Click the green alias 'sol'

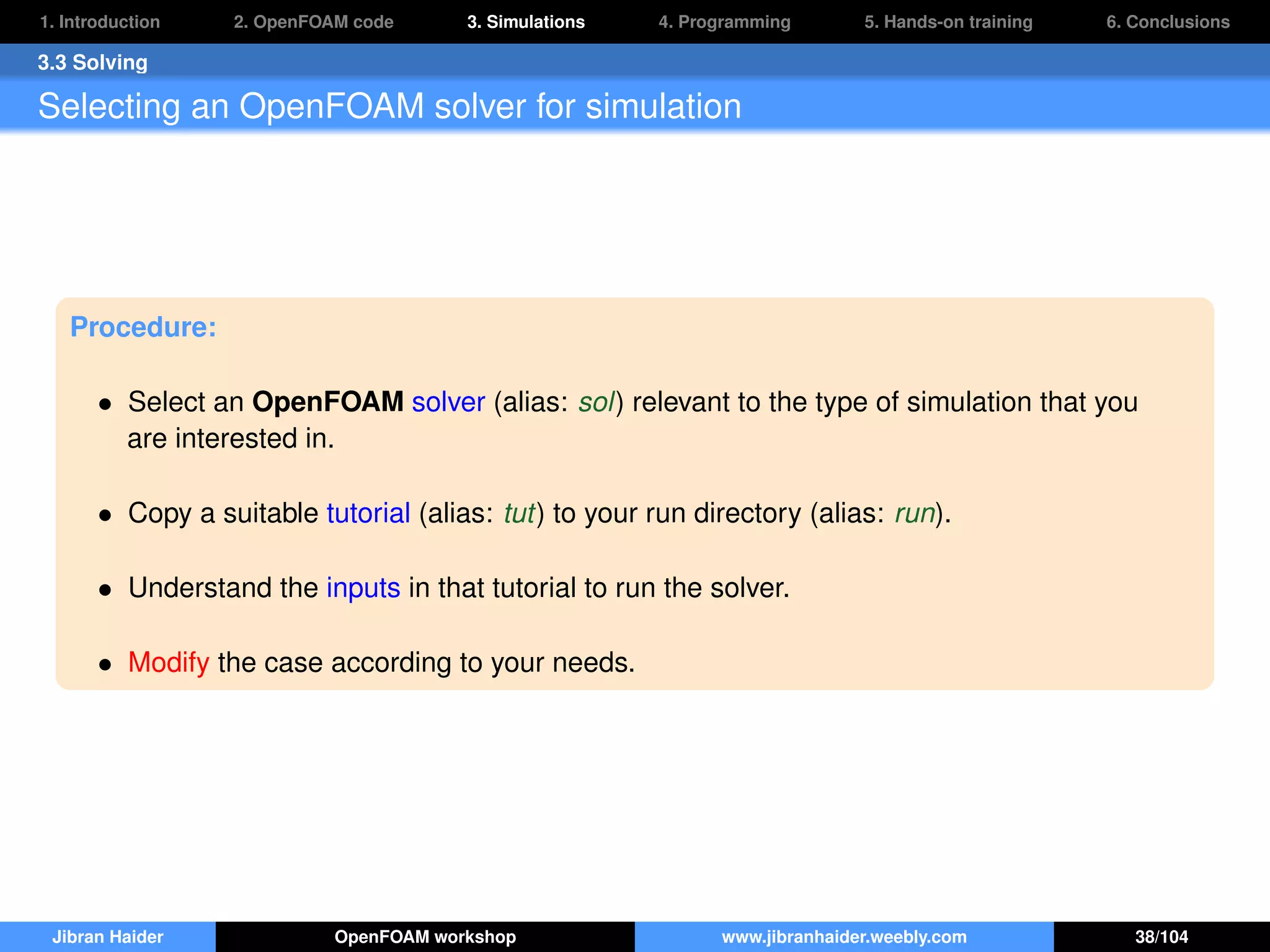click(x=597, y=402)
